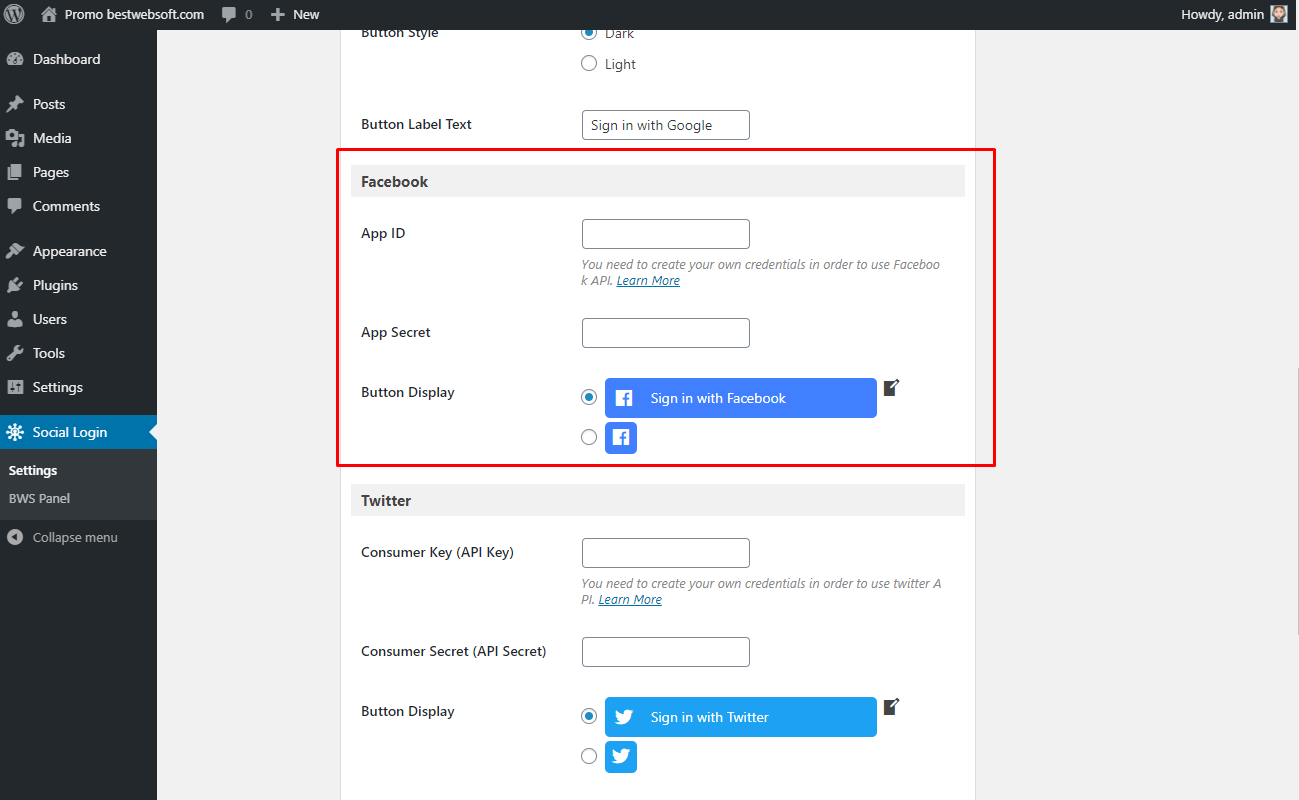Click the Settings item in main sidebar
1299x800 pixels.
(x=78, y=387)
